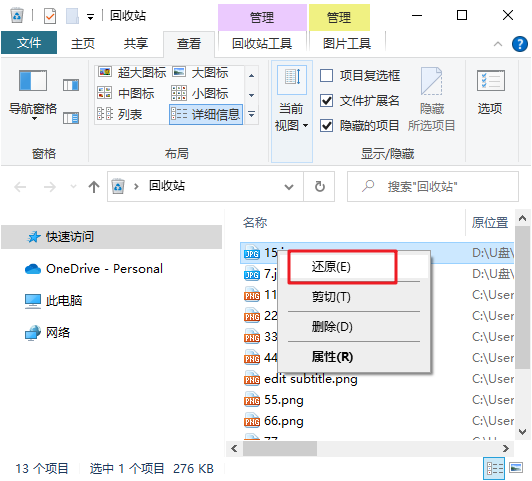Screen dimensions: 532x481
Task: Select 网络 in navigation pane
Action: (48, 332)
